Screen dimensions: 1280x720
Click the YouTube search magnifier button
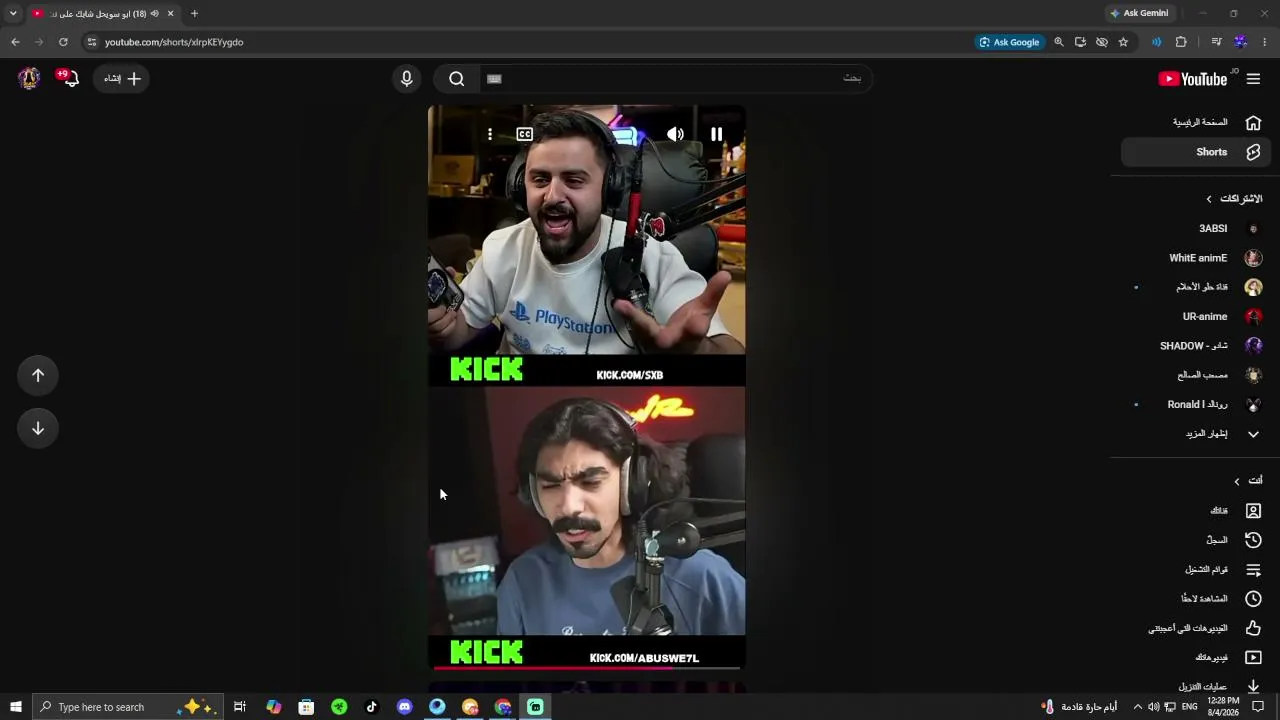point(457,79)
